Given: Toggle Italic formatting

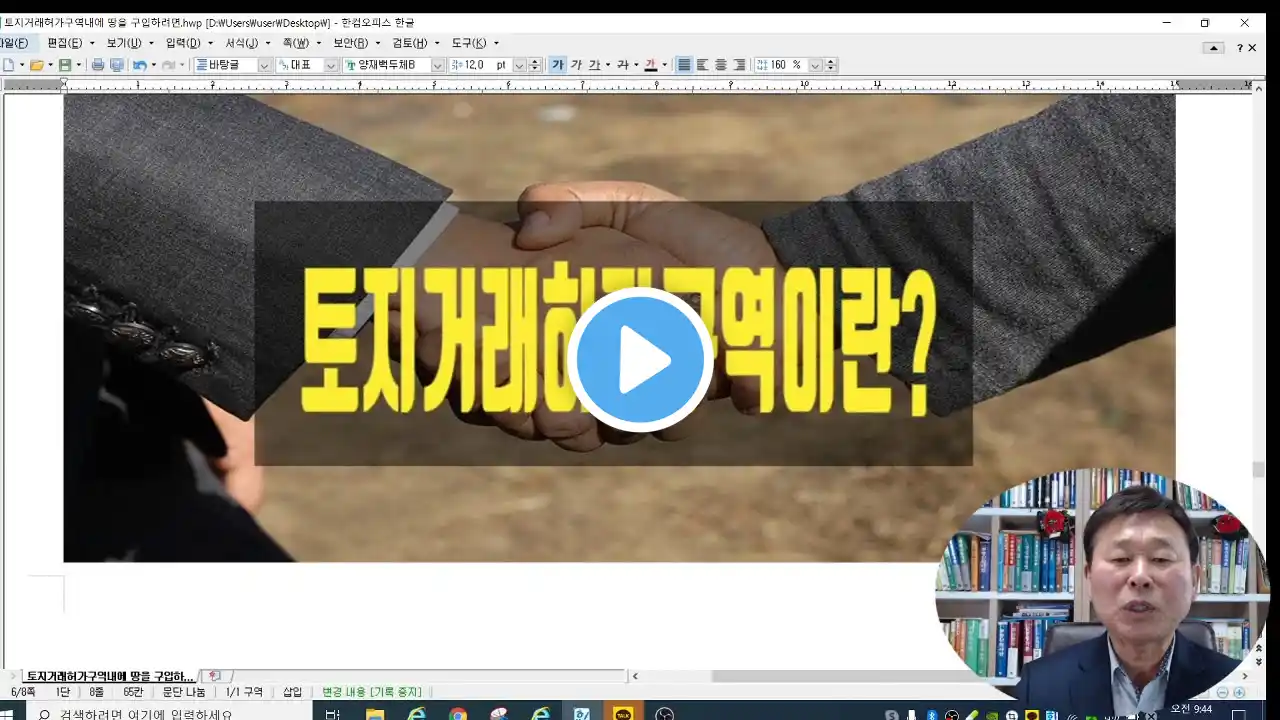Looking at the screenshot, I should point(576,65).
